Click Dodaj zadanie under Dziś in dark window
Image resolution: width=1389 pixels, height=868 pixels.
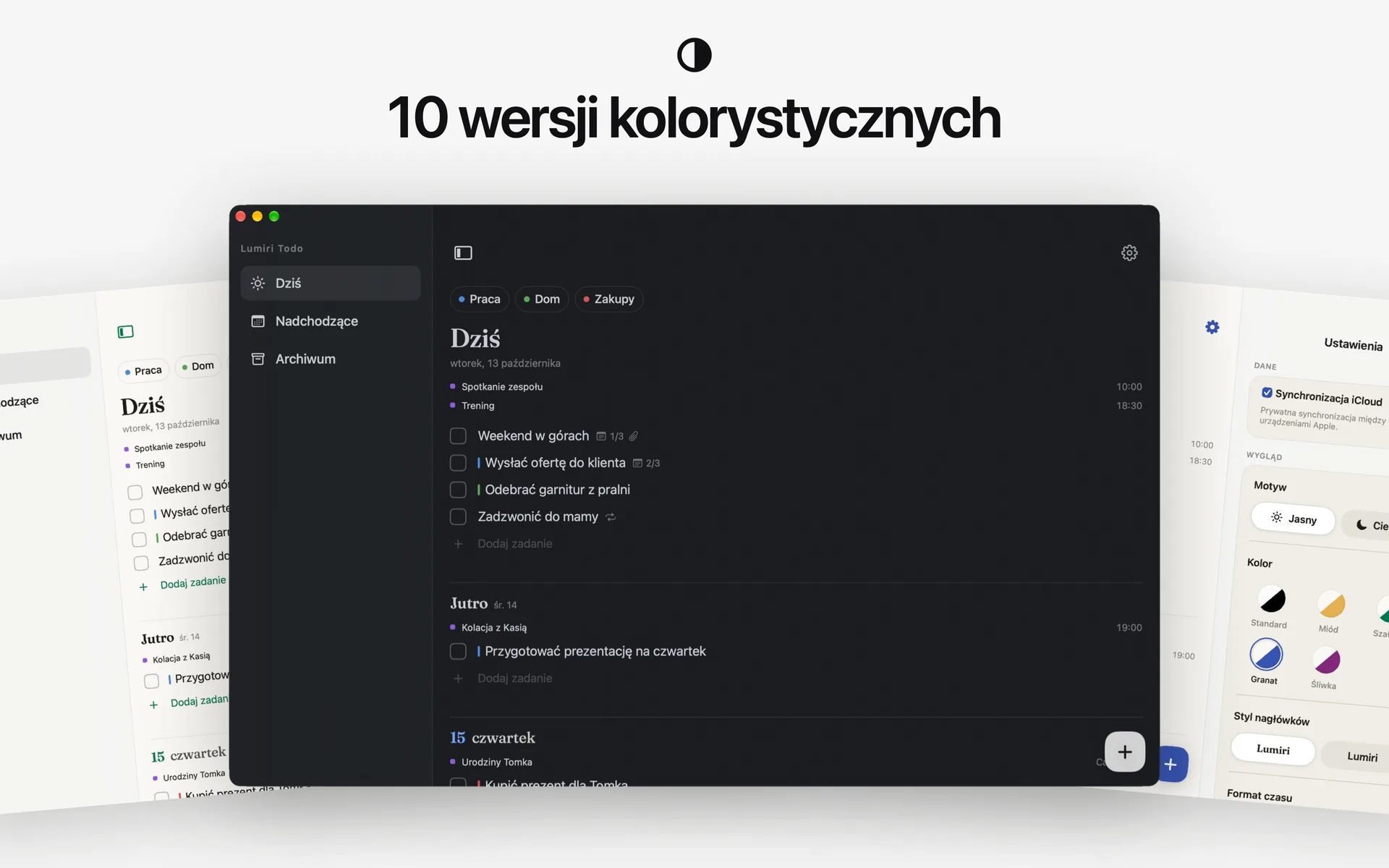click(x=514, y=543)
